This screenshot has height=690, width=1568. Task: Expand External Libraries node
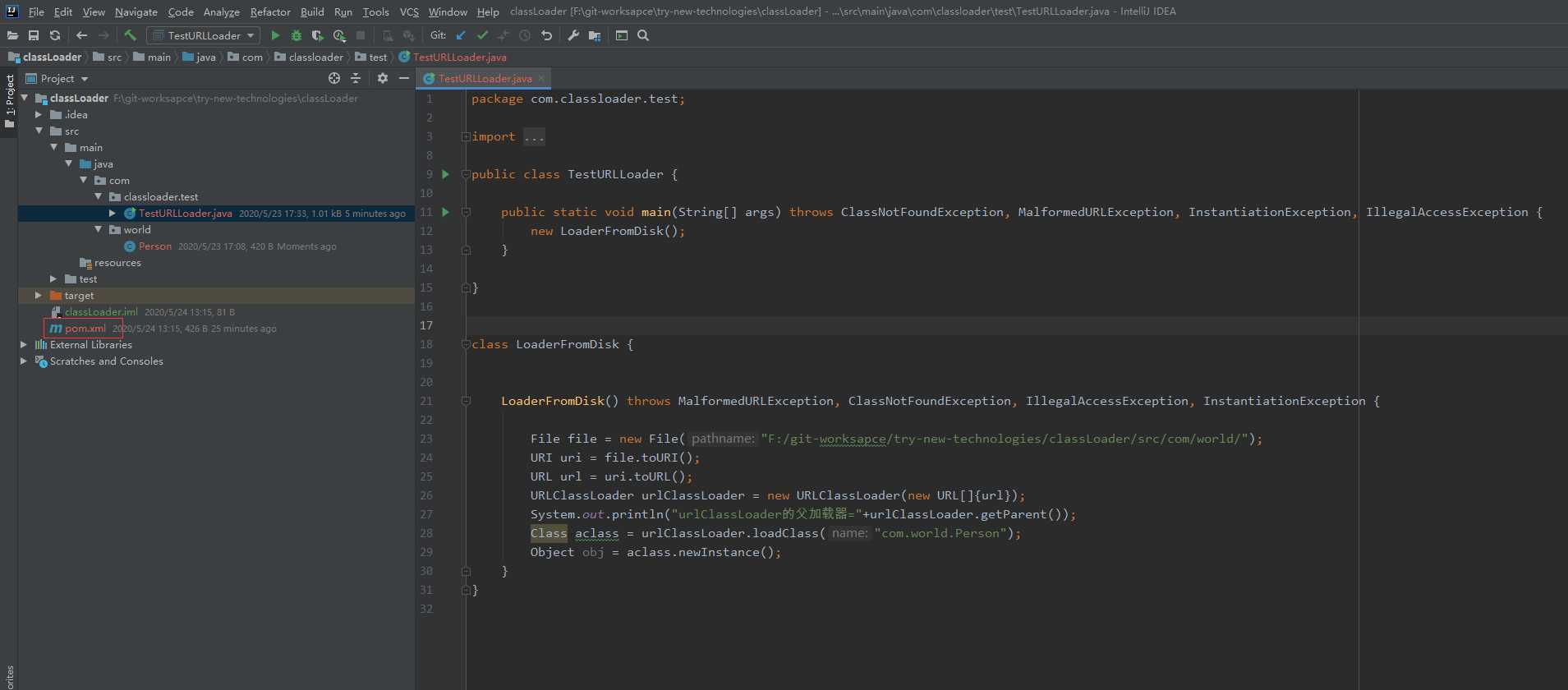(x=24, y=344)
